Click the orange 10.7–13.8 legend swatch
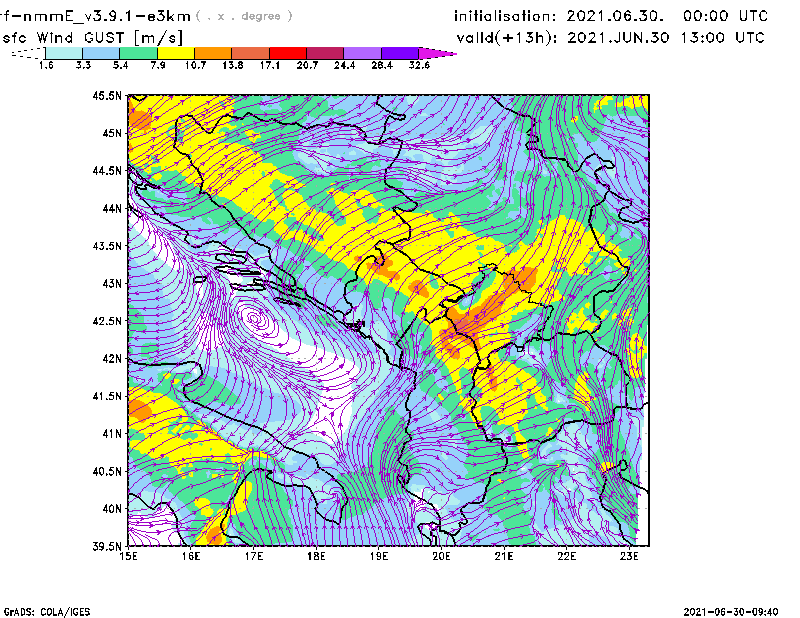This screenshot has width=800, height=618. point(213,53)
